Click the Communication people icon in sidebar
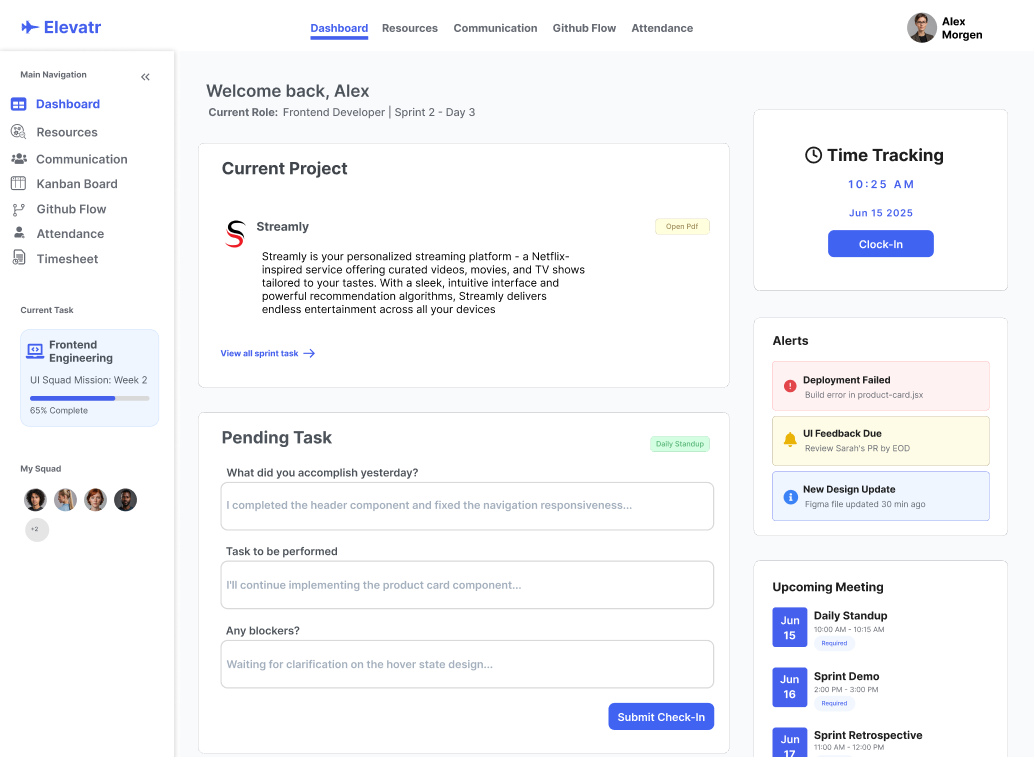This screenshot has width=1034, height=757. click(19, 159)
